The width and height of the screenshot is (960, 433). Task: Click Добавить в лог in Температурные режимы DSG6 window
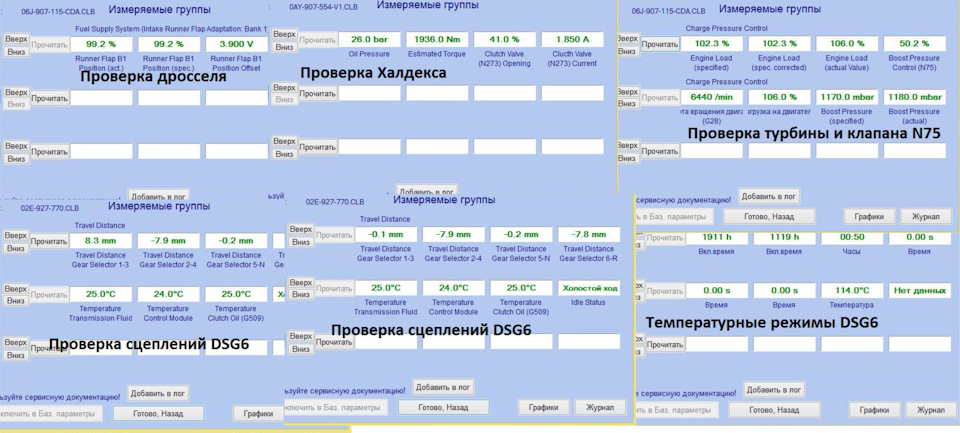pyautogui.click(x=774, y=390)
